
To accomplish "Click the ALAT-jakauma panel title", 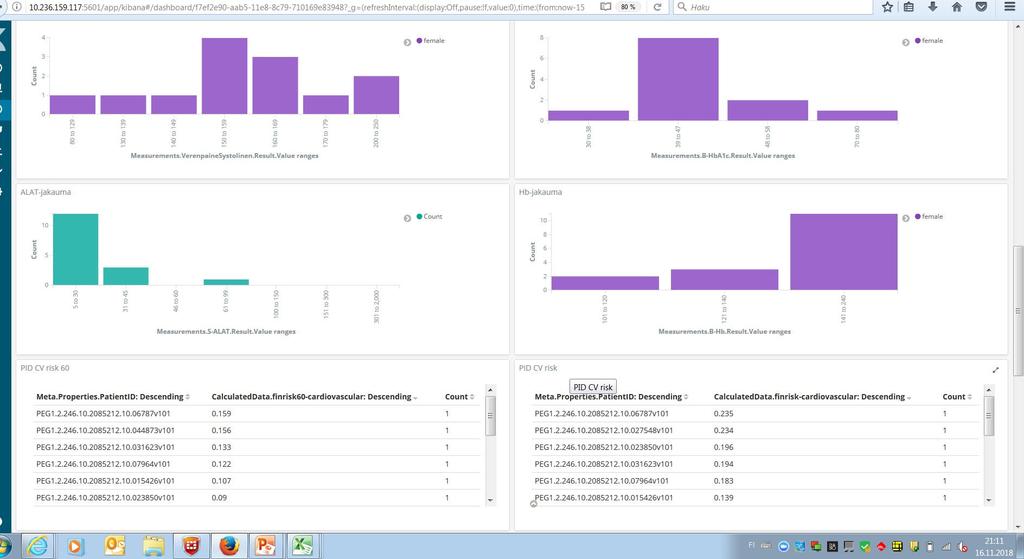I will pos(46,192).
